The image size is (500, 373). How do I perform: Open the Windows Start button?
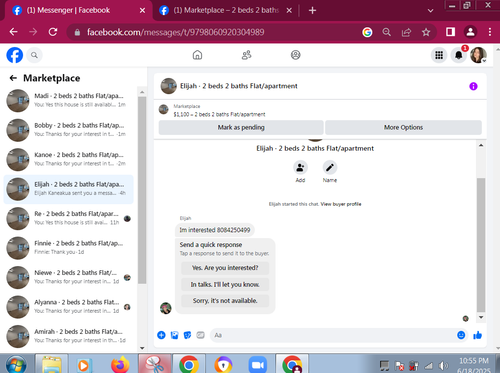pos(16,364)
